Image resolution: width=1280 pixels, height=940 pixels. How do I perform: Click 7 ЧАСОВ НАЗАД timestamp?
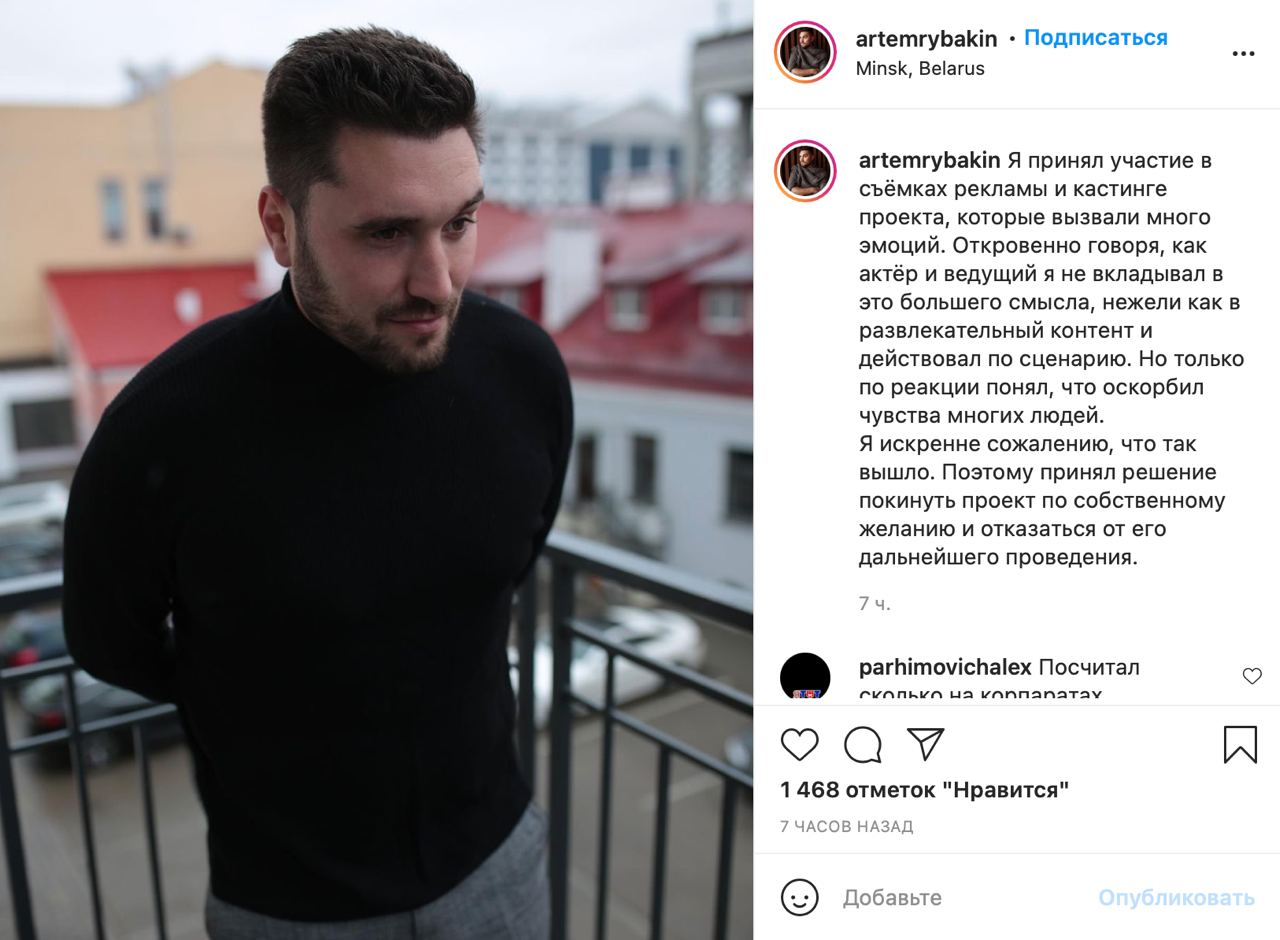tap(846, 827)
